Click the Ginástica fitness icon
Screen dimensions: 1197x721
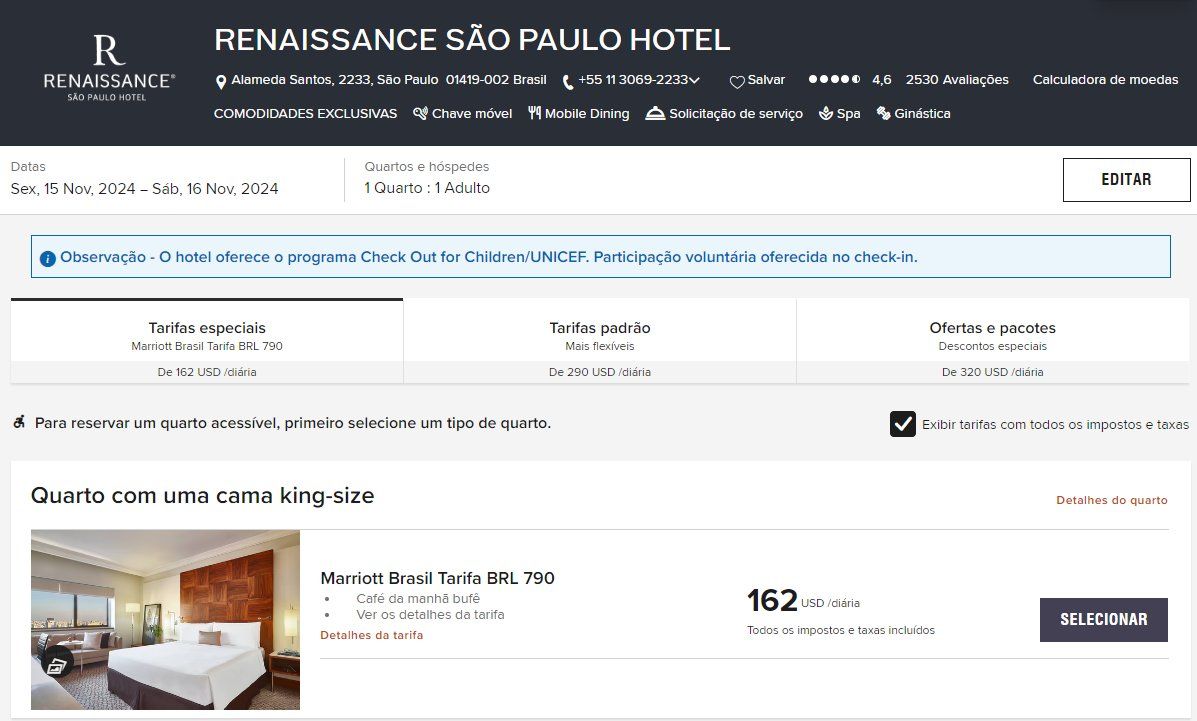coord(883,114)
